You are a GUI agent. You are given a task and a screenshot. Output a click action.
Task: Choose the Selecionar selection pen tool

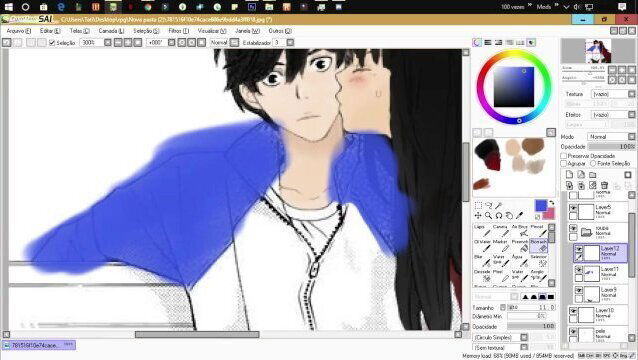coord(538,261)
